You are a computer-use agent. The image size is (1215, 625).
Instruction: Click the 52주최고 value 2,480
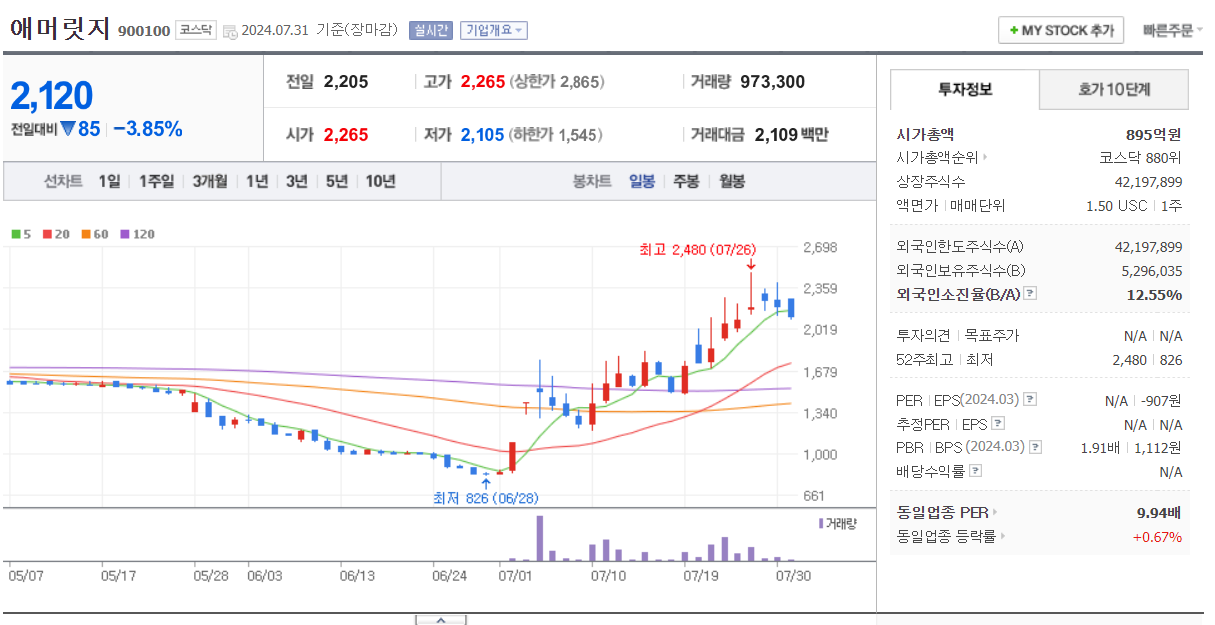(x=1129, y=359)
